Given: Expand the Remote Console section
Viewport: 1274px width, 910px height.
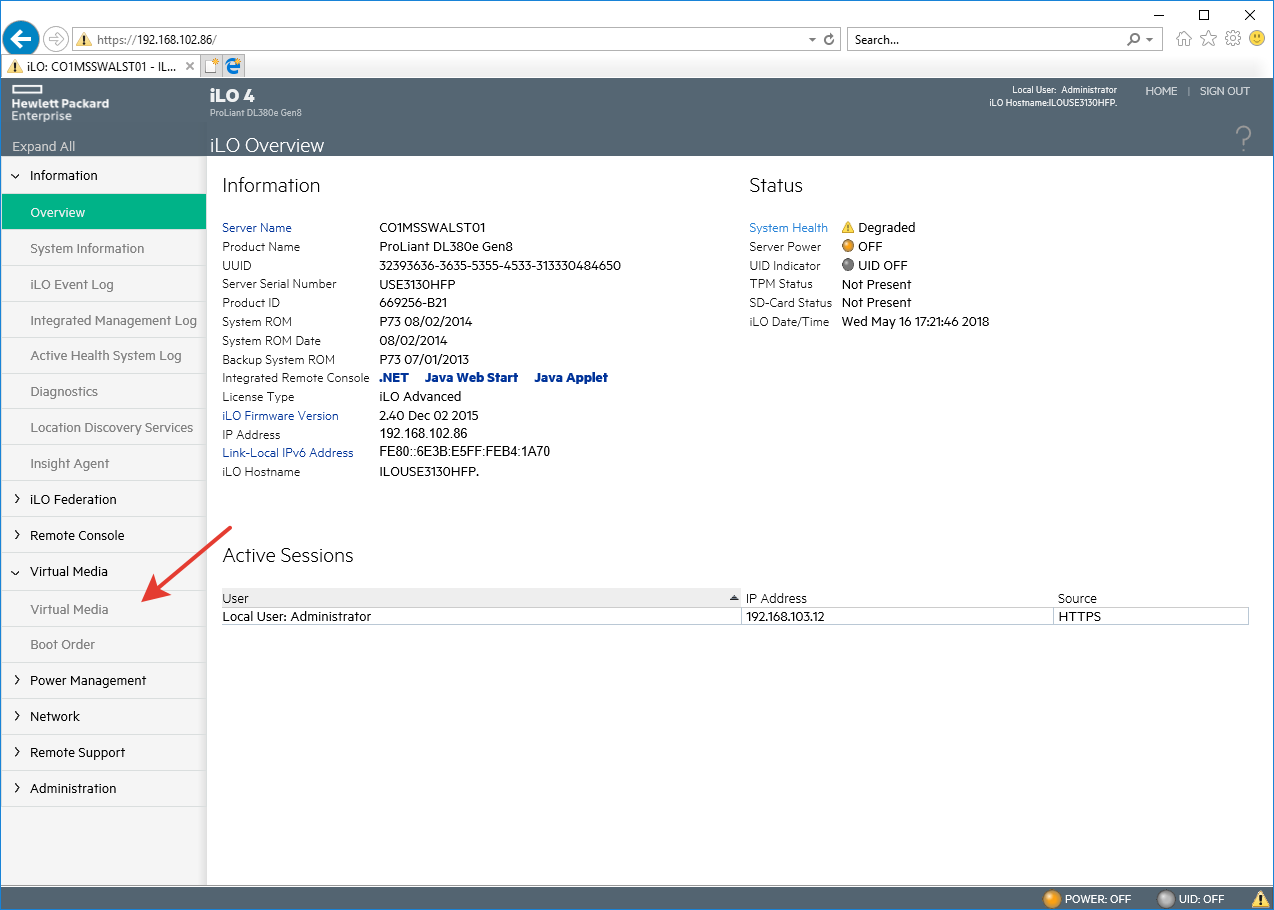Looking at the screenshot, I should 16,535.
